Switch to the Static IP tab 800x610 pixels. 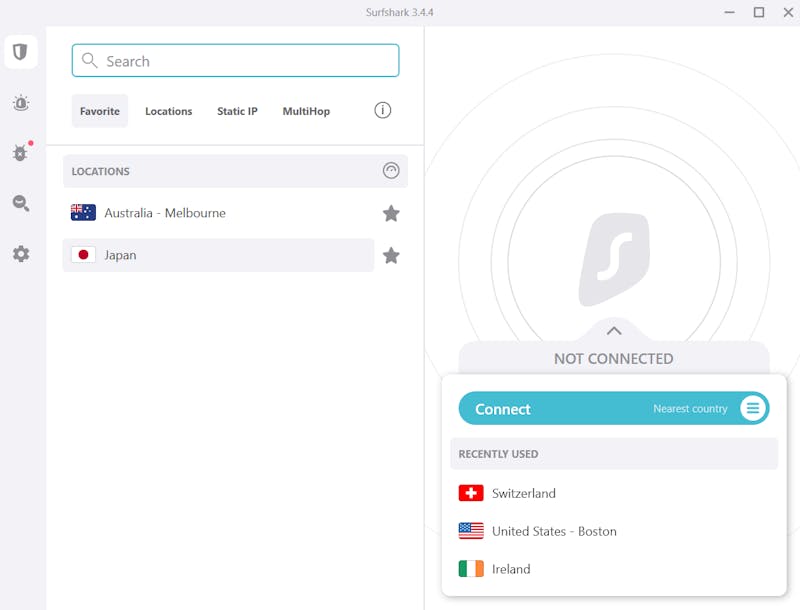(x=237, y=111)
